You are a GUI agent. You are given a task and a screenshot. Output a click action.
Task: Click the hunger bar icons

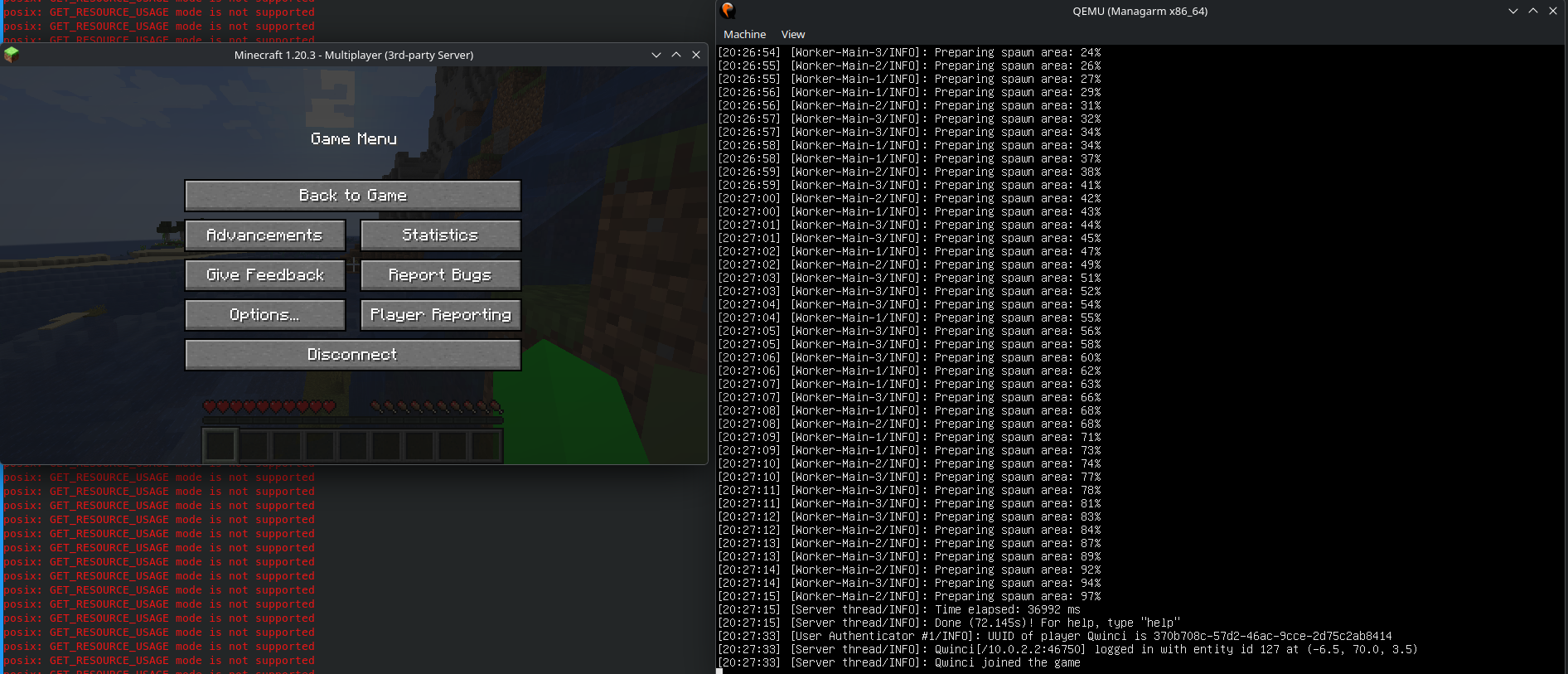[x=437, y=406]
